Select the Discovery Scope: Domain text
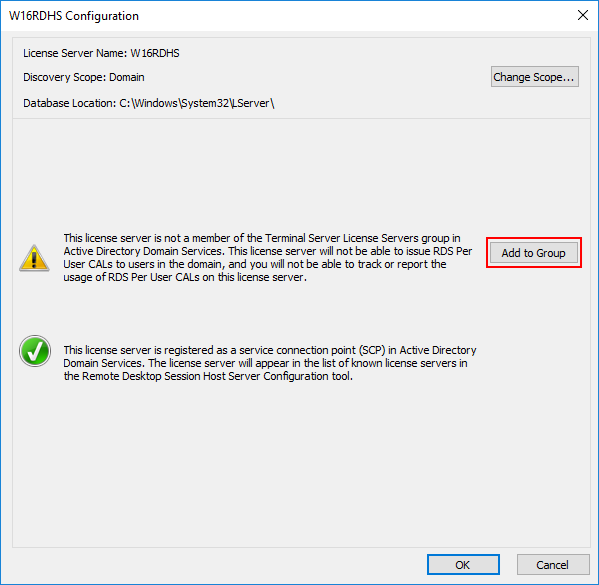 click(x=84, y=77)
